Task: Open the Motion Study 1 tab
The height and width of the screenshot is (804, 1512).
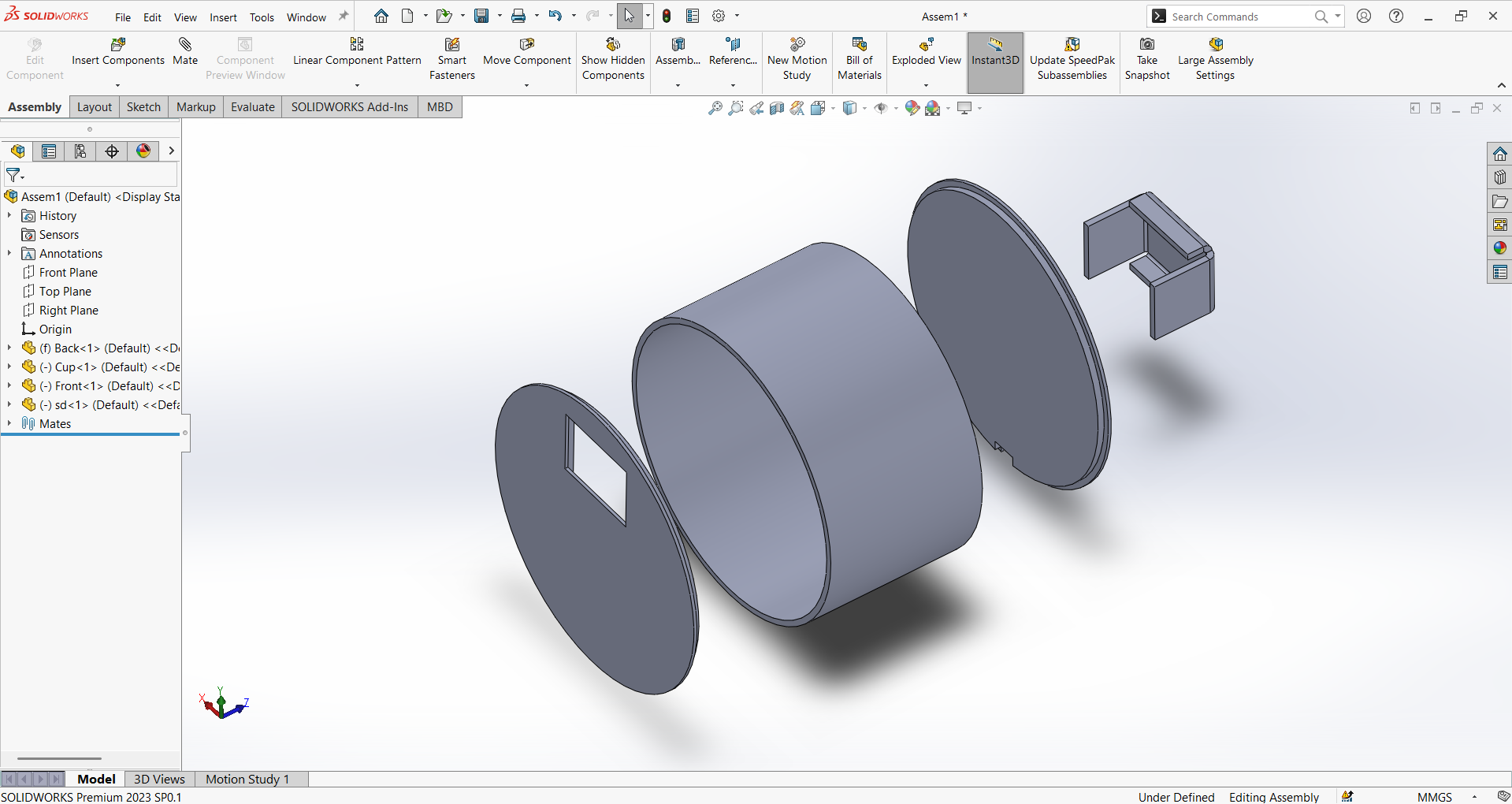Action: (247, 779)
